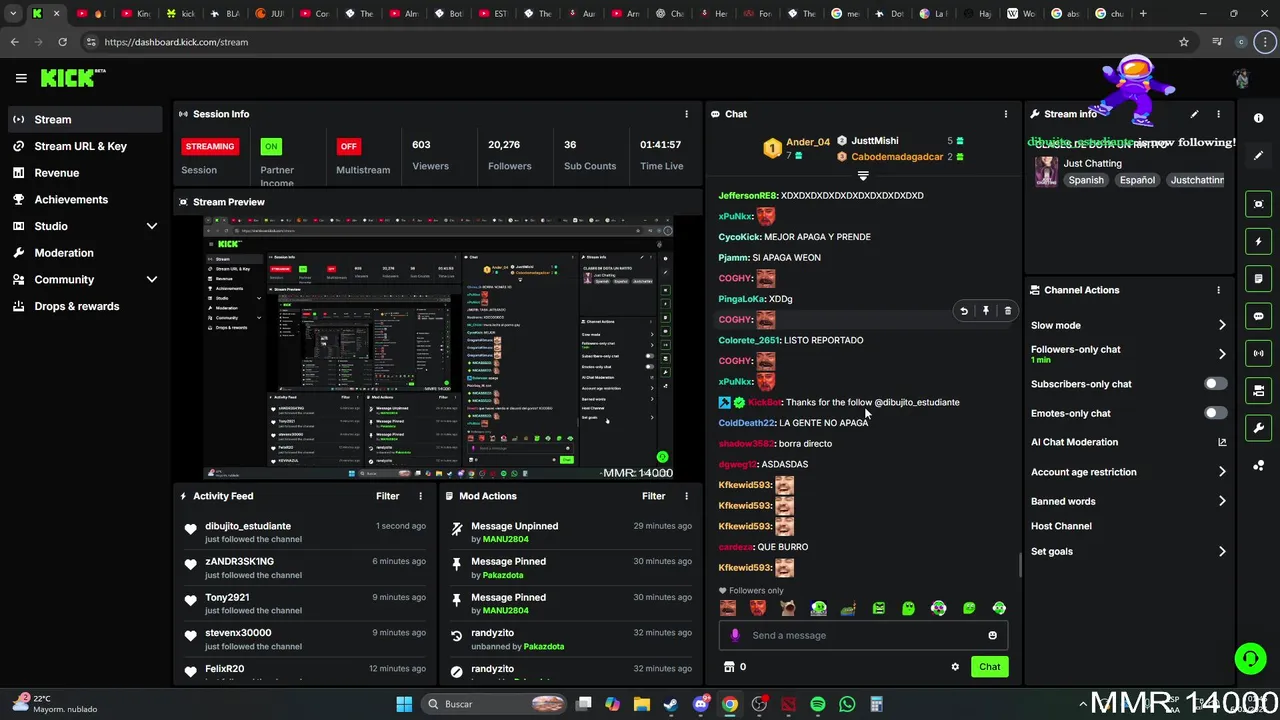Screen dimensions: 1280x720
Task: Click the Kick logo
Action: click(72, 78)
